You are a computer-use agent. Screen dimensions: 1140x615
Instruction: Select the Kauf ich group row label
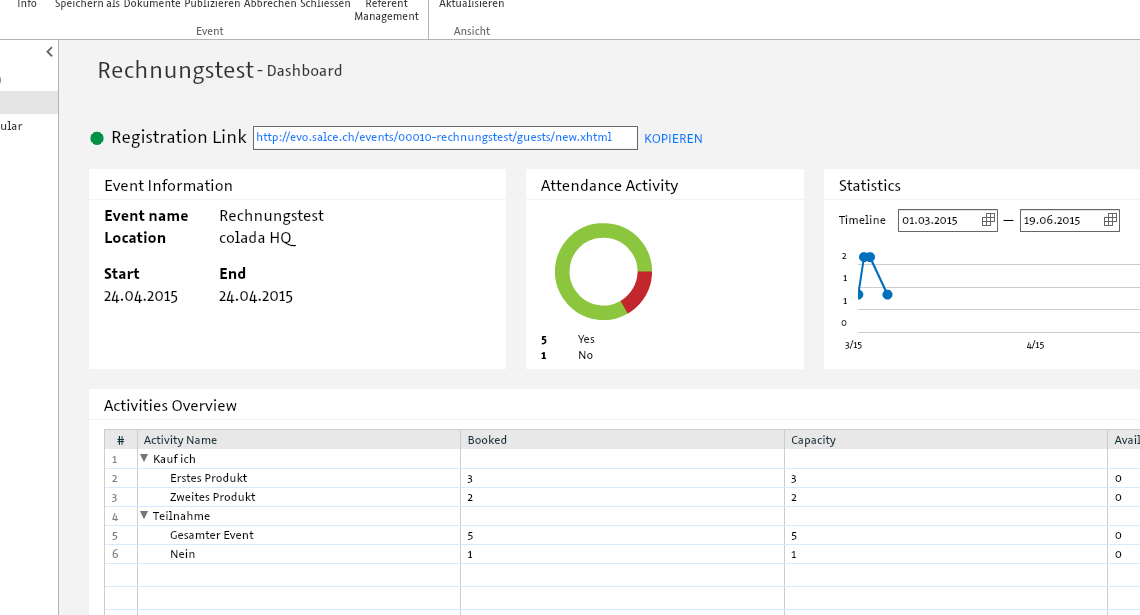(174, 459)
